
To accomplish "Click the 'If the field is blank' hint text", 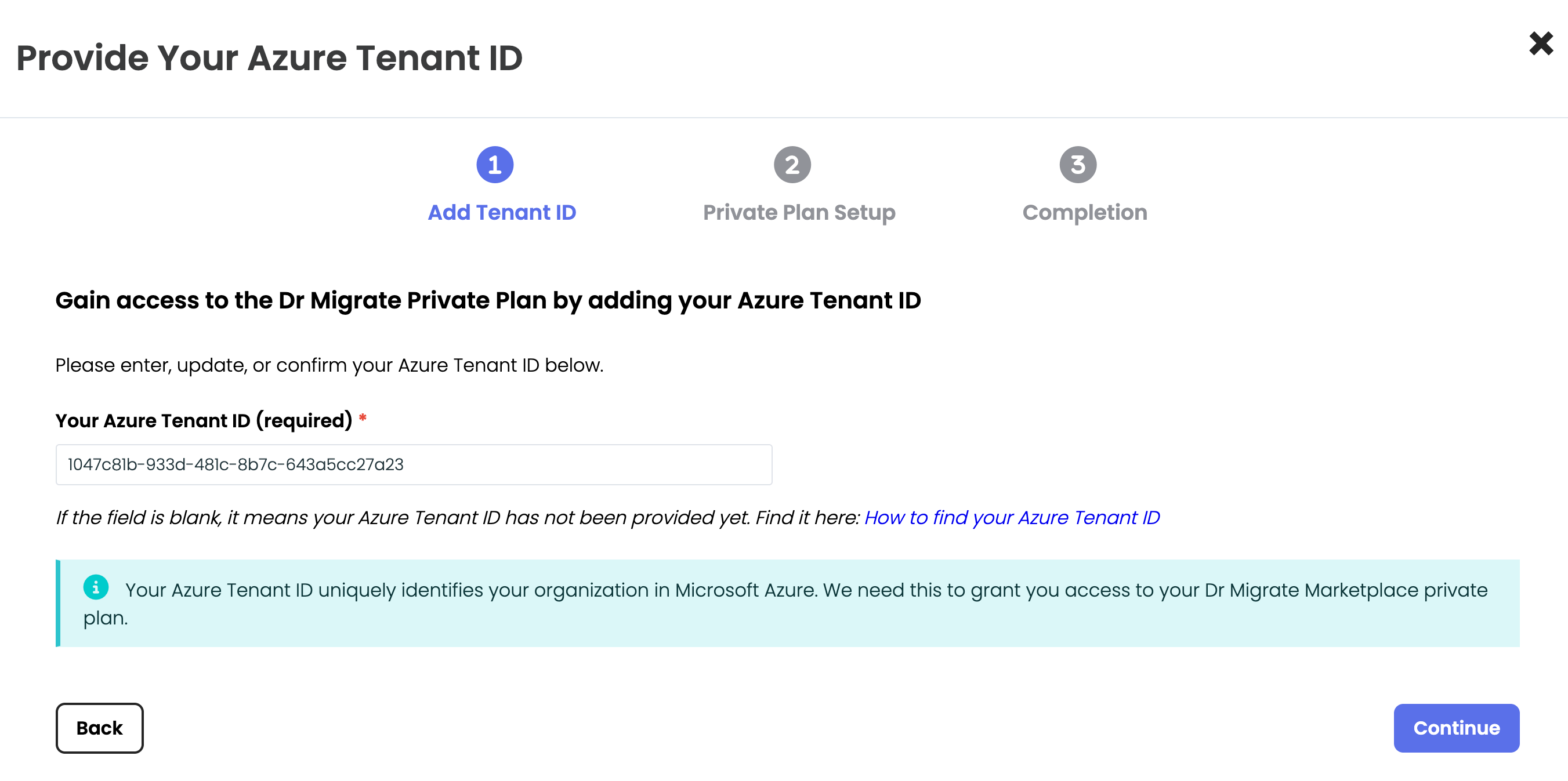I will 459,517.
